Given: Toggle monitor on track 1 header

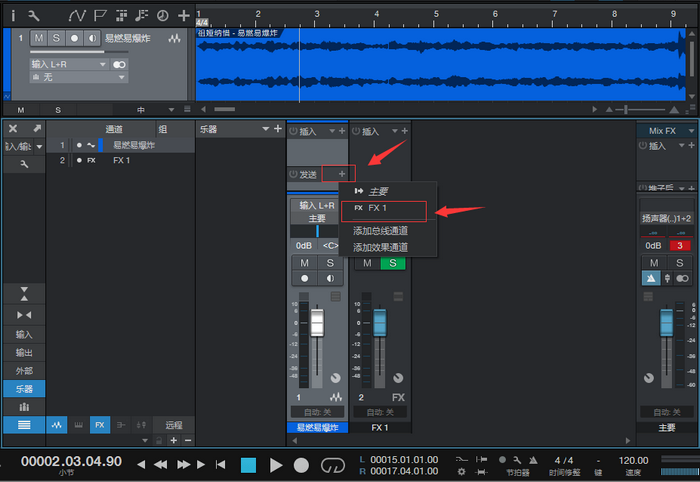Looking at the screenshot, I should tap(90, 38).
